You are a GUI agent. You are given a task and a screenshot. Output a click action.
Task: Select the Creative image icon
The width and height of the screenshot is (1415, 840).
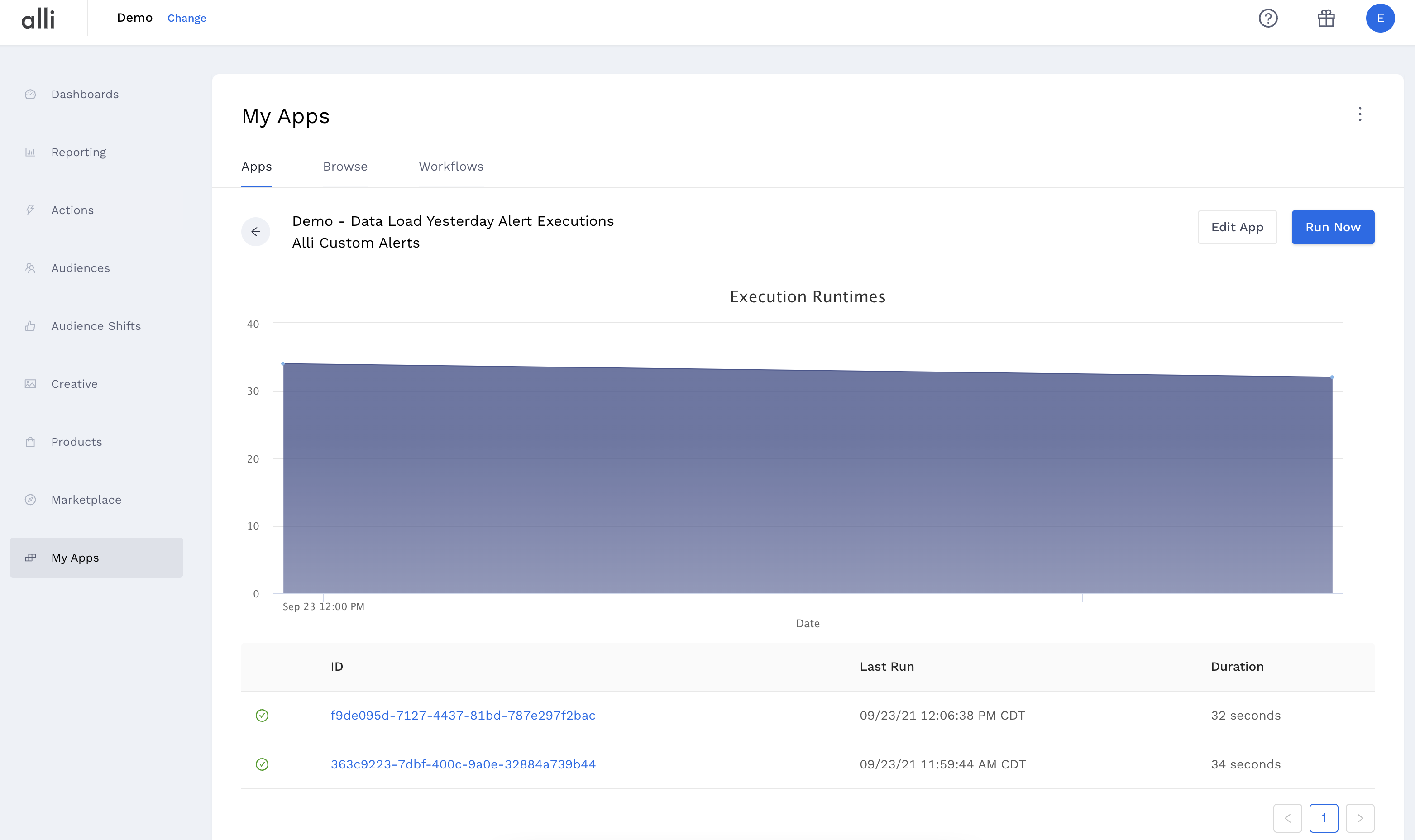tap(30, 383)
